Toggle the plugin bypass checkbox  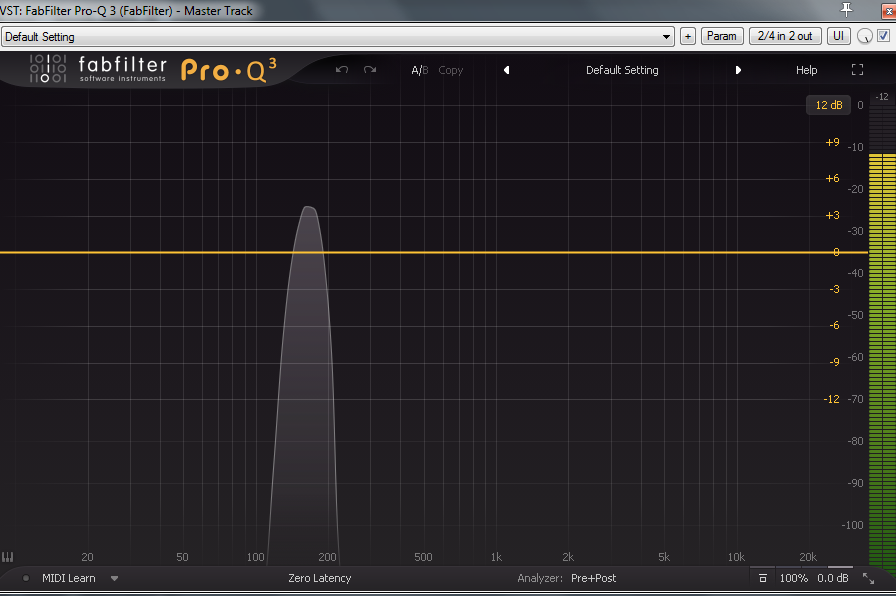click(x=883, y=35)
